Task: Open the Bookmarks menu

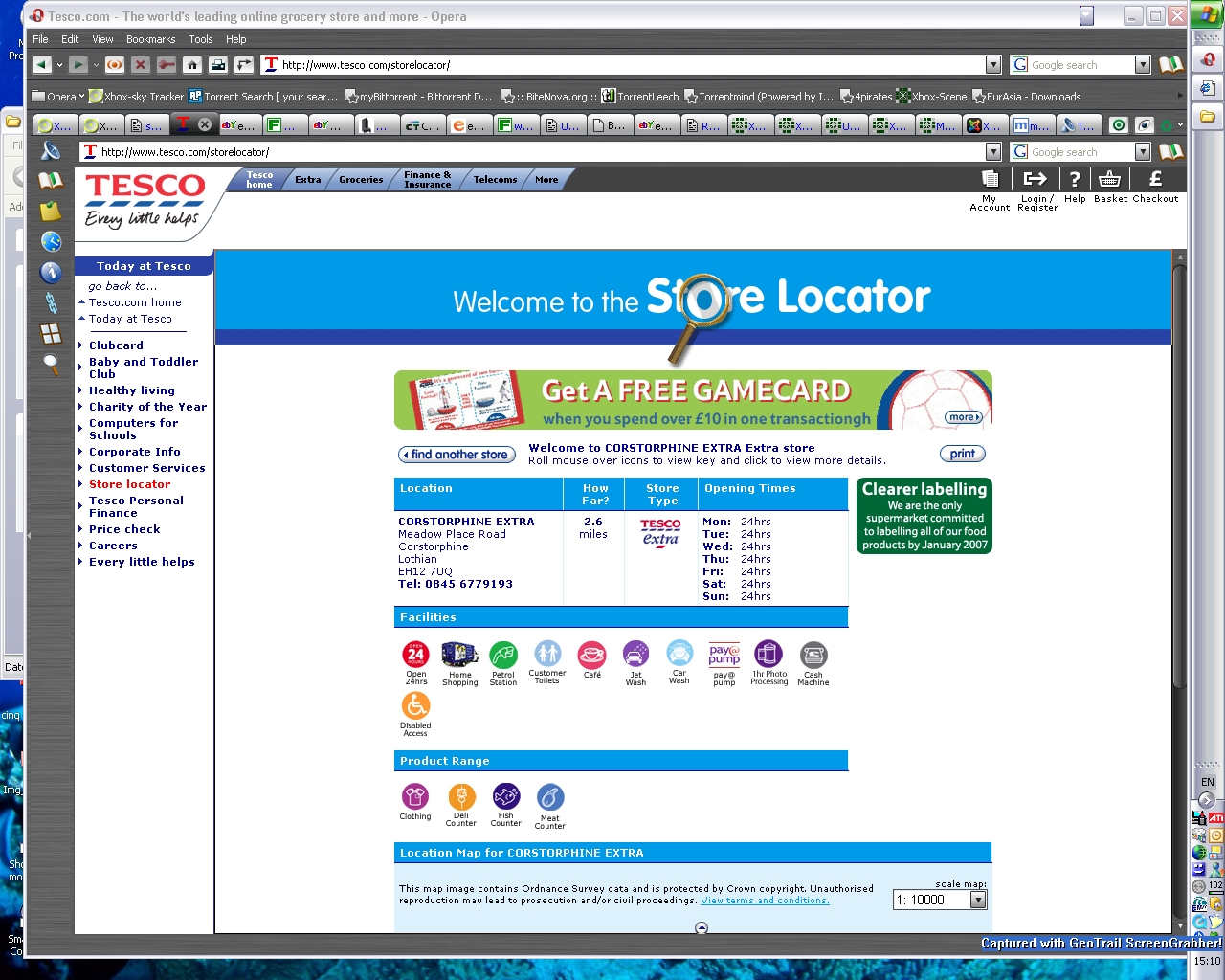Action: pyautogui.click(x=151, y=39)
